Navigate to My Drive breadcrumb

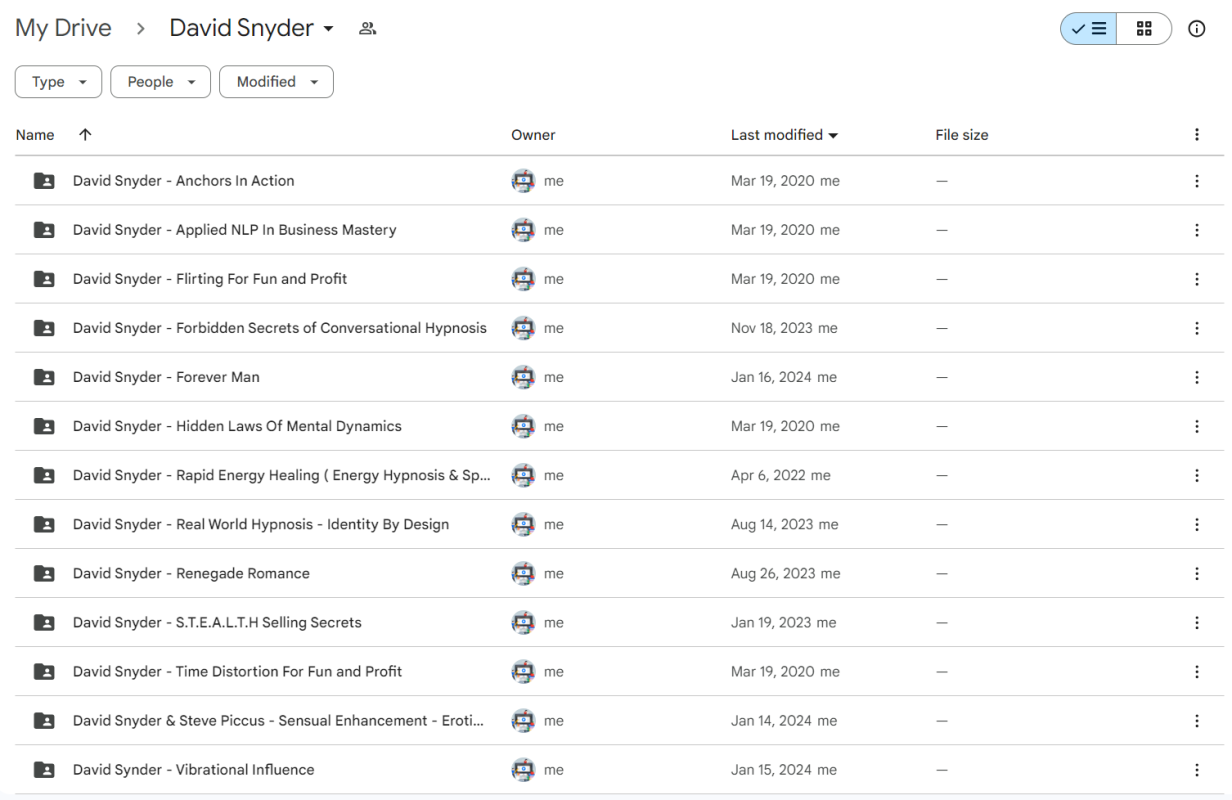pos(63,27)
